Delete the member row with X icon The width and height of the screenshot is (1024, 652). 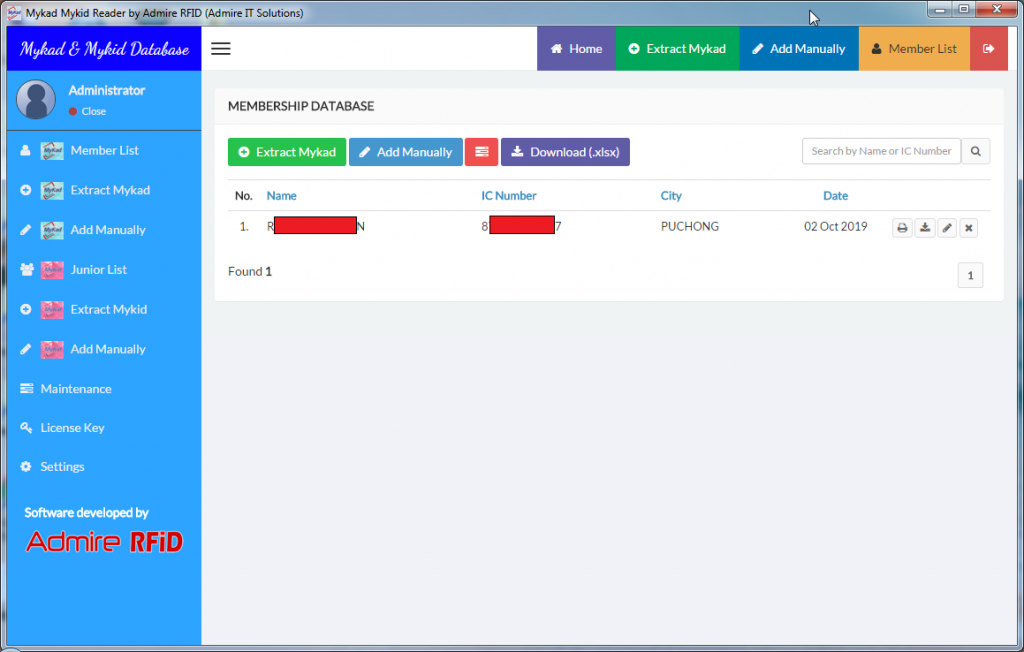tap(968, 228)
